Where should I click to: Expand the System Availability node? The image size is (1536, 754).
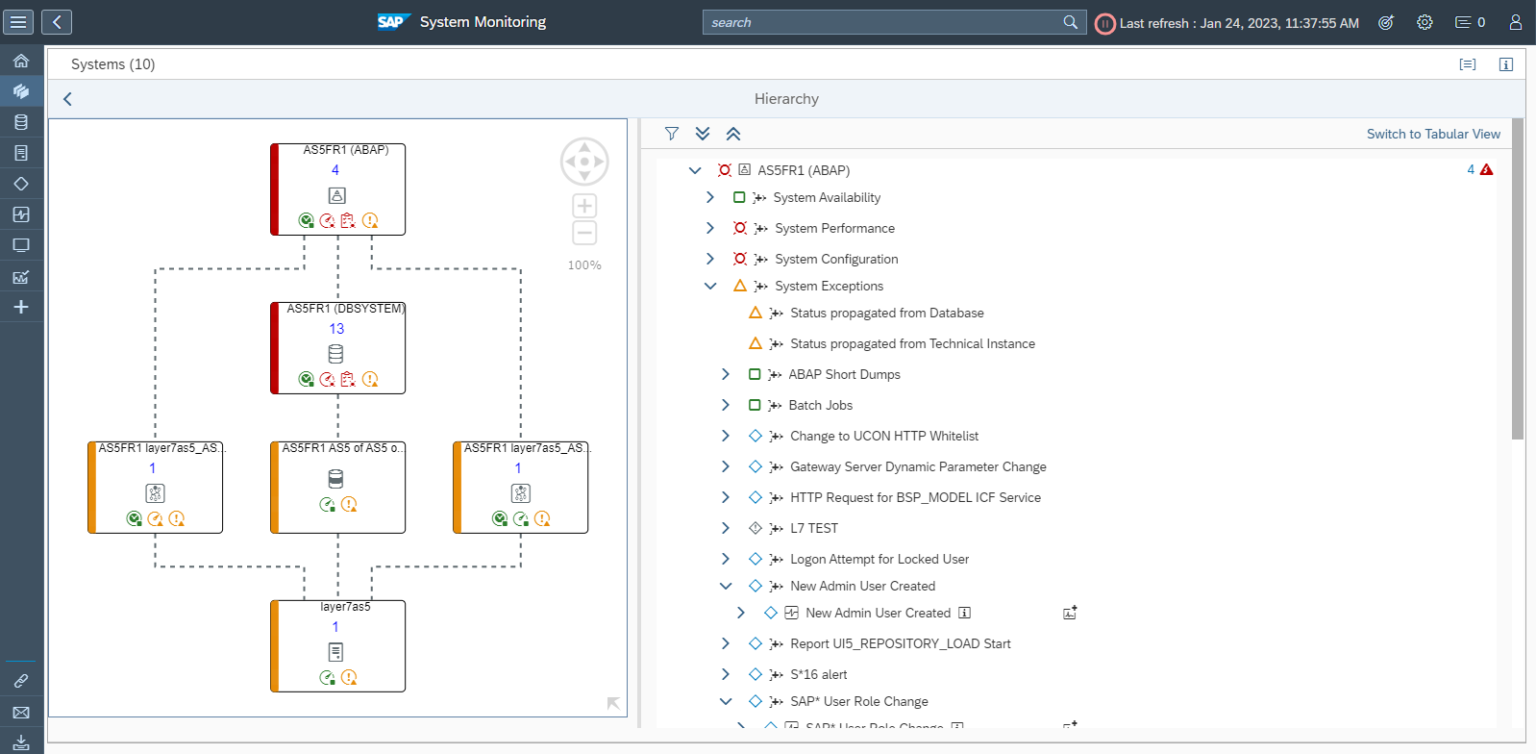coord(710,197)
